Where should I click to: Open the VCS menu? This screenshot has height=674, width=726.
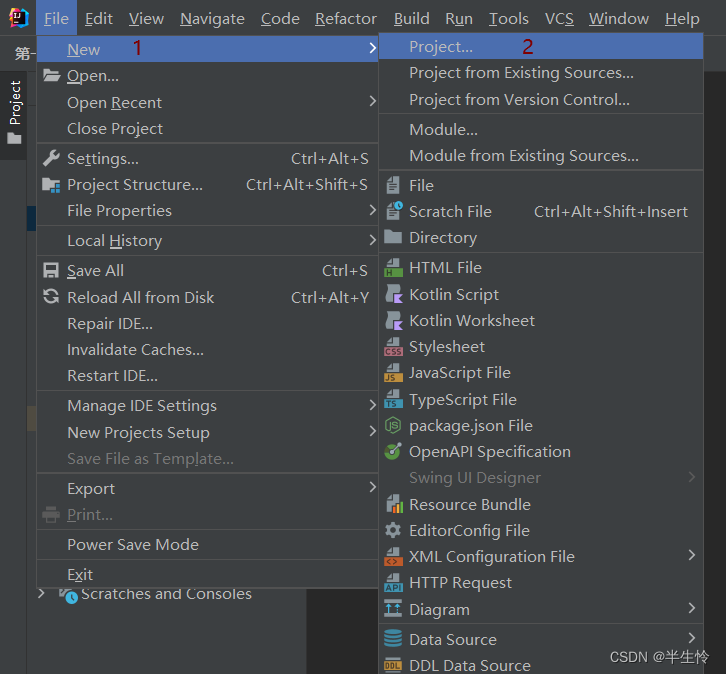[x=559, y=19]
